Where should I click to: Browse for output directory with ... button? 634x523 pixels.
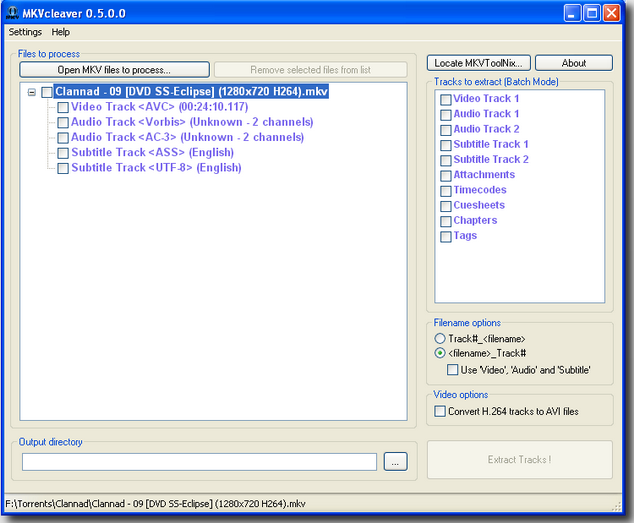click(x=395, y=462)
